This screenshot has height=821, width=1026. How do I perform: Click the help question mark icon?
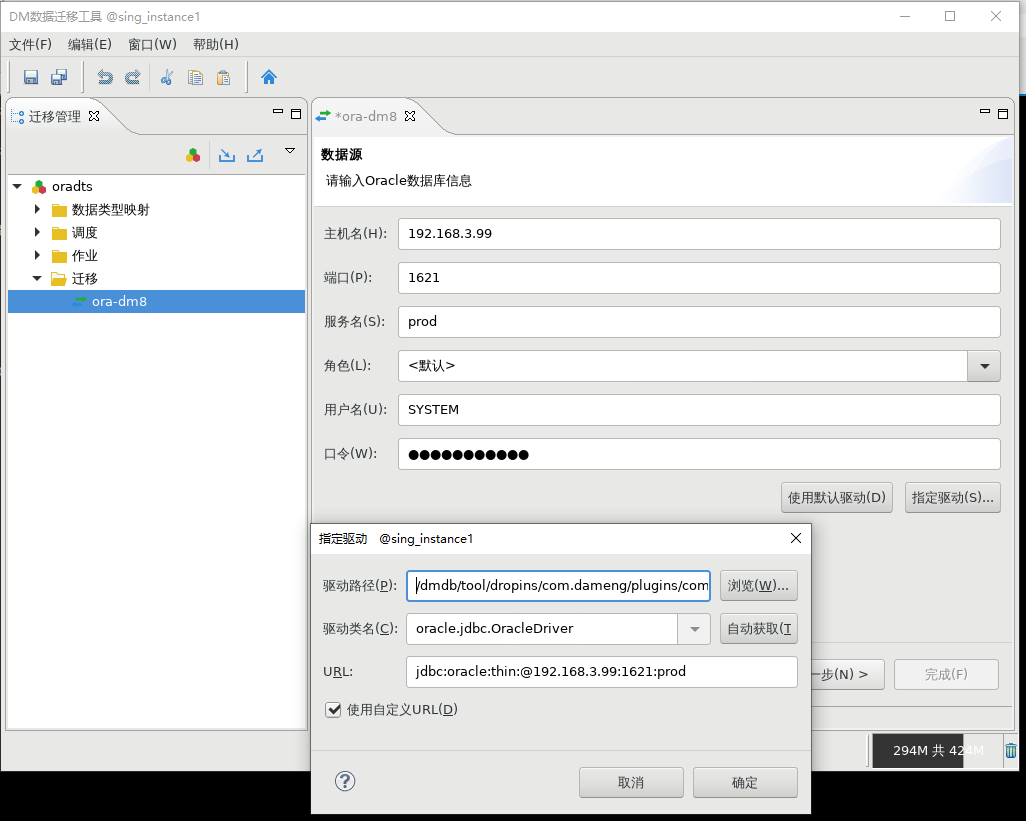pyautogui.click(x=345, y=780)
